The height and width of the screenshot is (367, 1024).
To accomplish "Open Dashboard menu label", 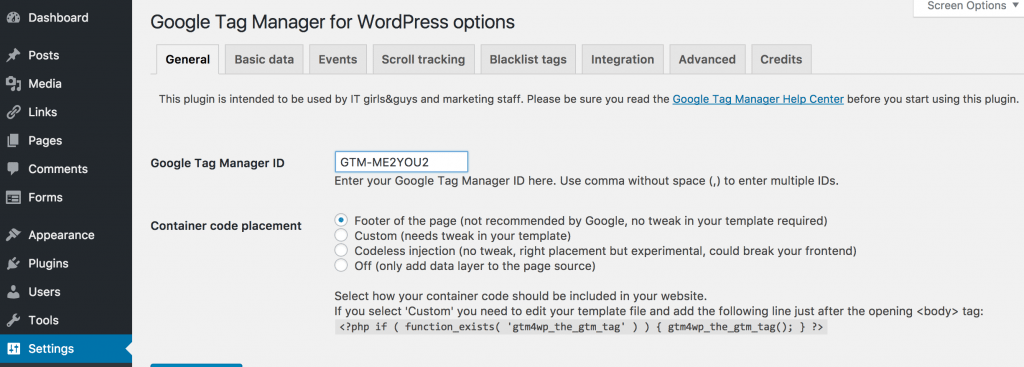I will tap(58, 18).
